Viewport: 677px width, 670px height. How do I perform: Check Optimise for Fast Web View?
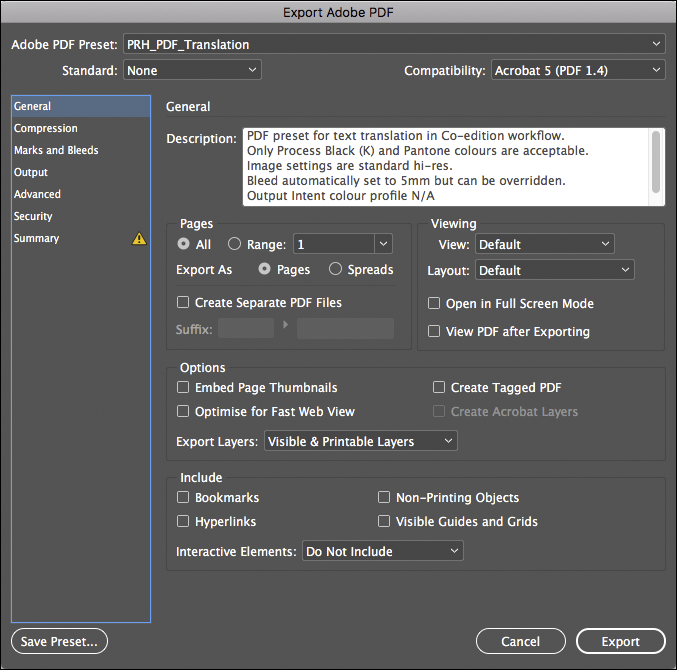[183, 411]
